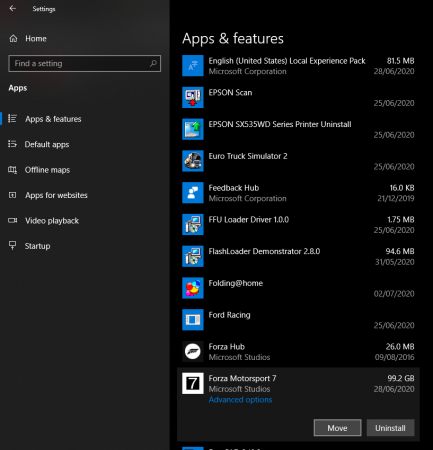433x450 pixels.
Task: Select the Euro Truck Simulator 2 name
Action: [248, 156]
